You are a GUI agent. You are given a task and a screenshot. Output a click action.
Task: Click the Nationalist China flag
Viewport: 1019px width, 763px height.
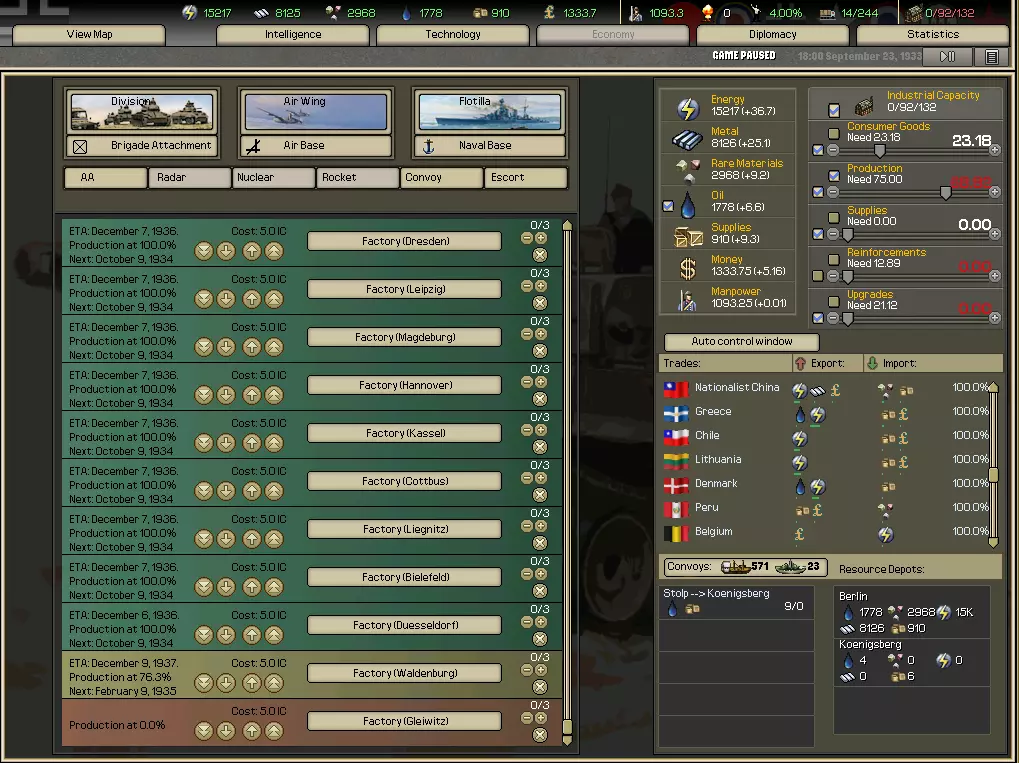(x=676, y=389)
